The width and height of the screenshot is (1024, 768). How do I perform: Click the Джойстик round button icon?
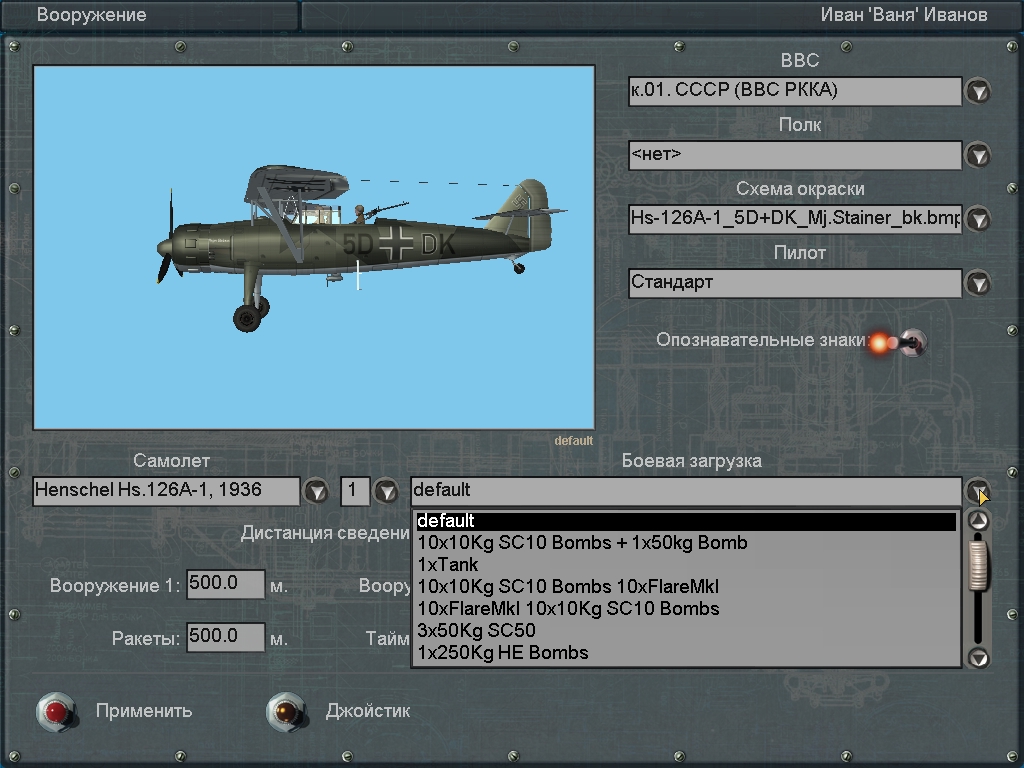click(x=286, y=711)
